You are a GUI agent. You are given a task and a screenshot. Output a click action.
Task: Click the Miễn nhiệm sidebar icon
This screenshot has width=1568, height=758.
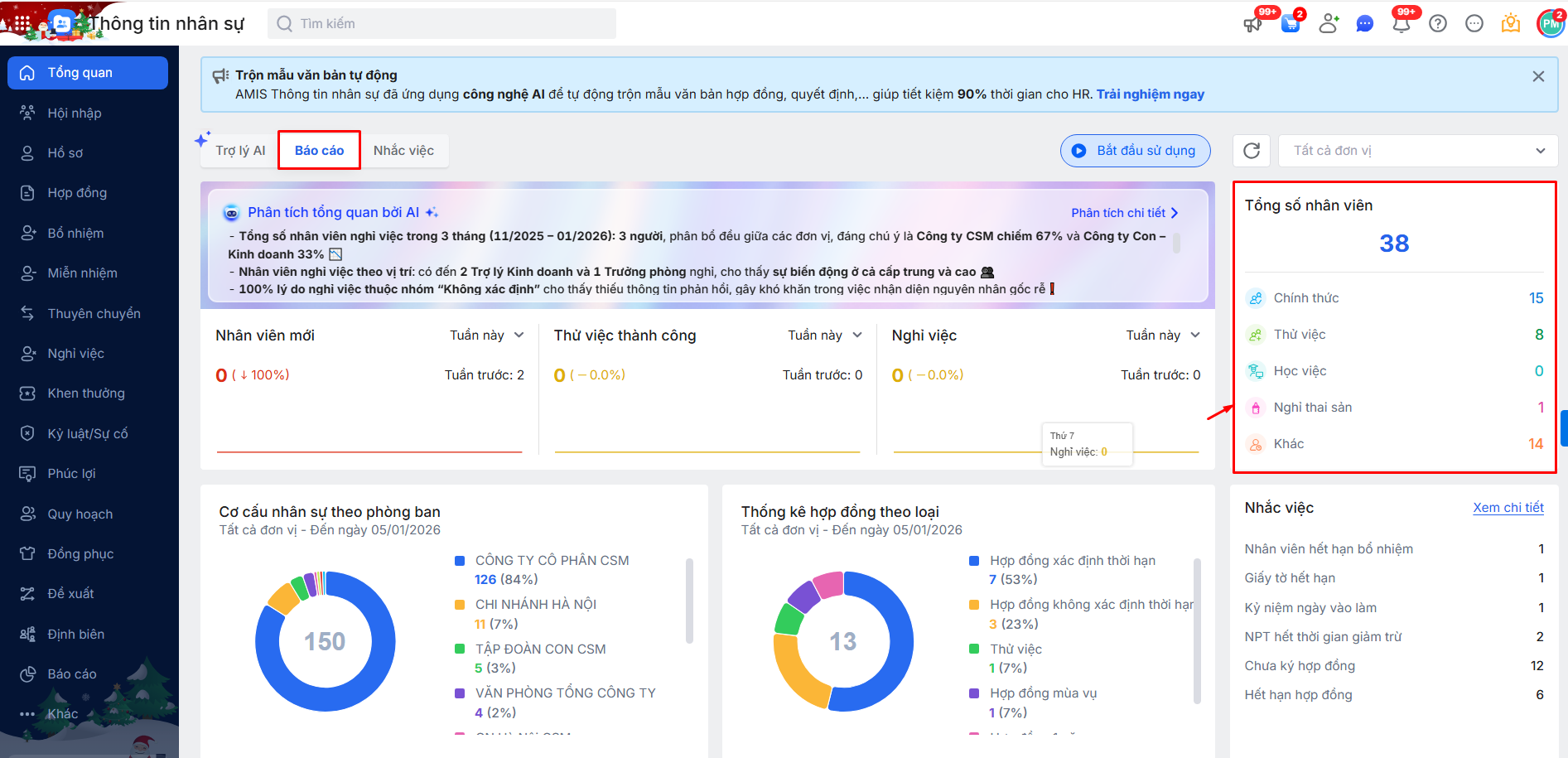[x=27, y=273]
